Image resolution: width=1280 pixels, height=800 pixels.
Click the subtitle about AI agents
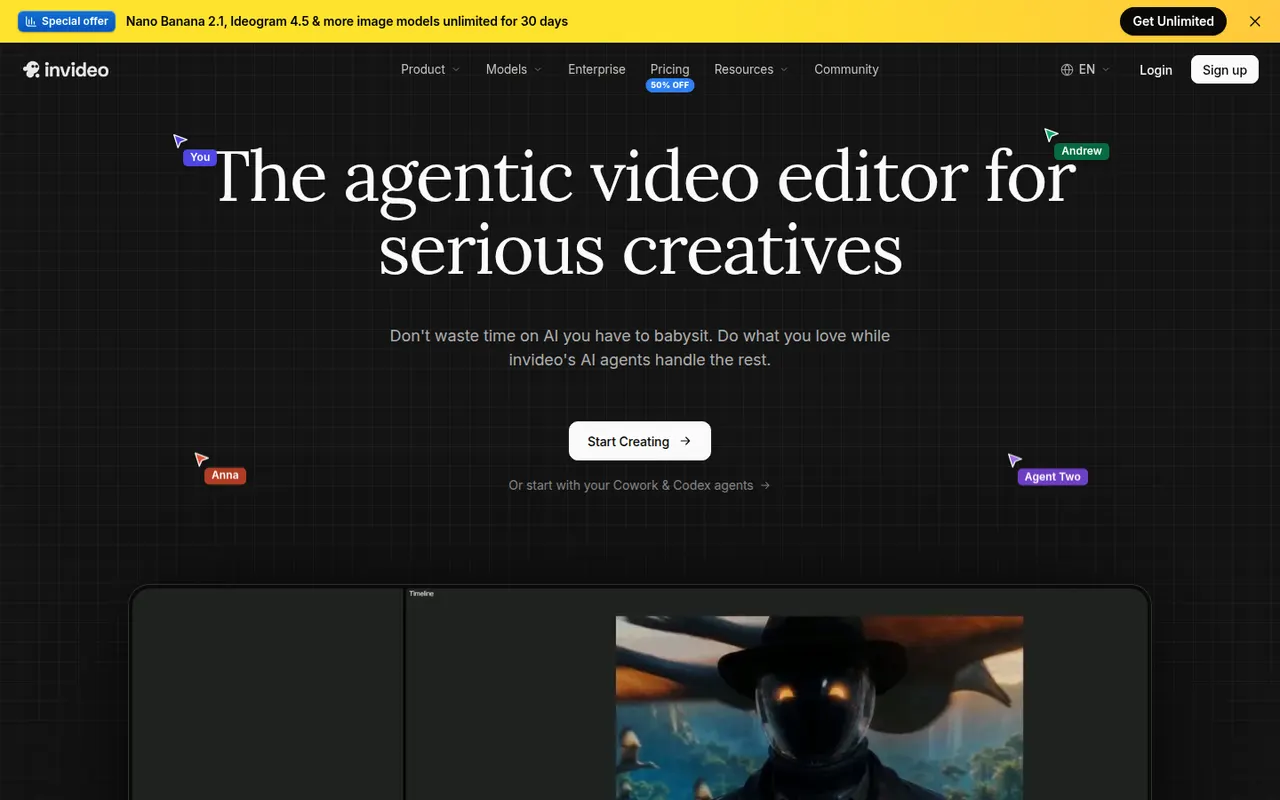(x=640, y=348)
